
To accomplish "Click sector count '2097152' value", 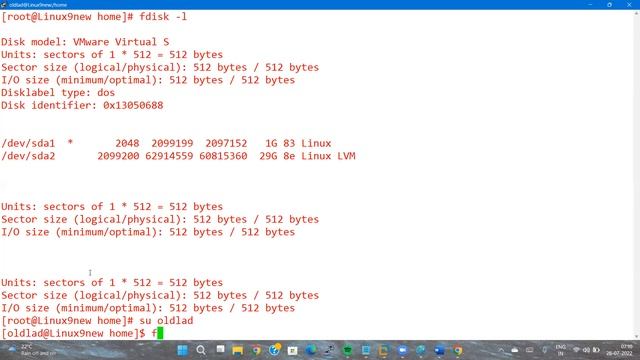I will point(226,143).
